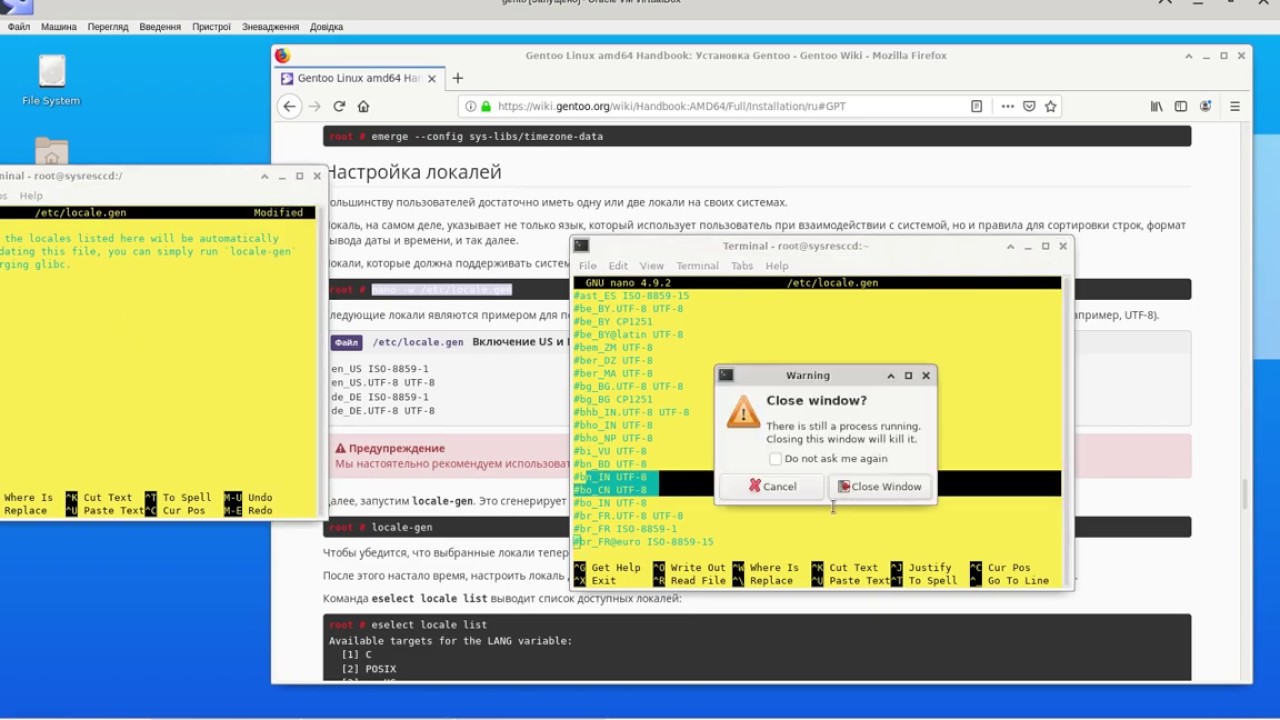Click terminal icon in Warning dialog title
Screen dimensions: 1280x720
tap(726, 375)
